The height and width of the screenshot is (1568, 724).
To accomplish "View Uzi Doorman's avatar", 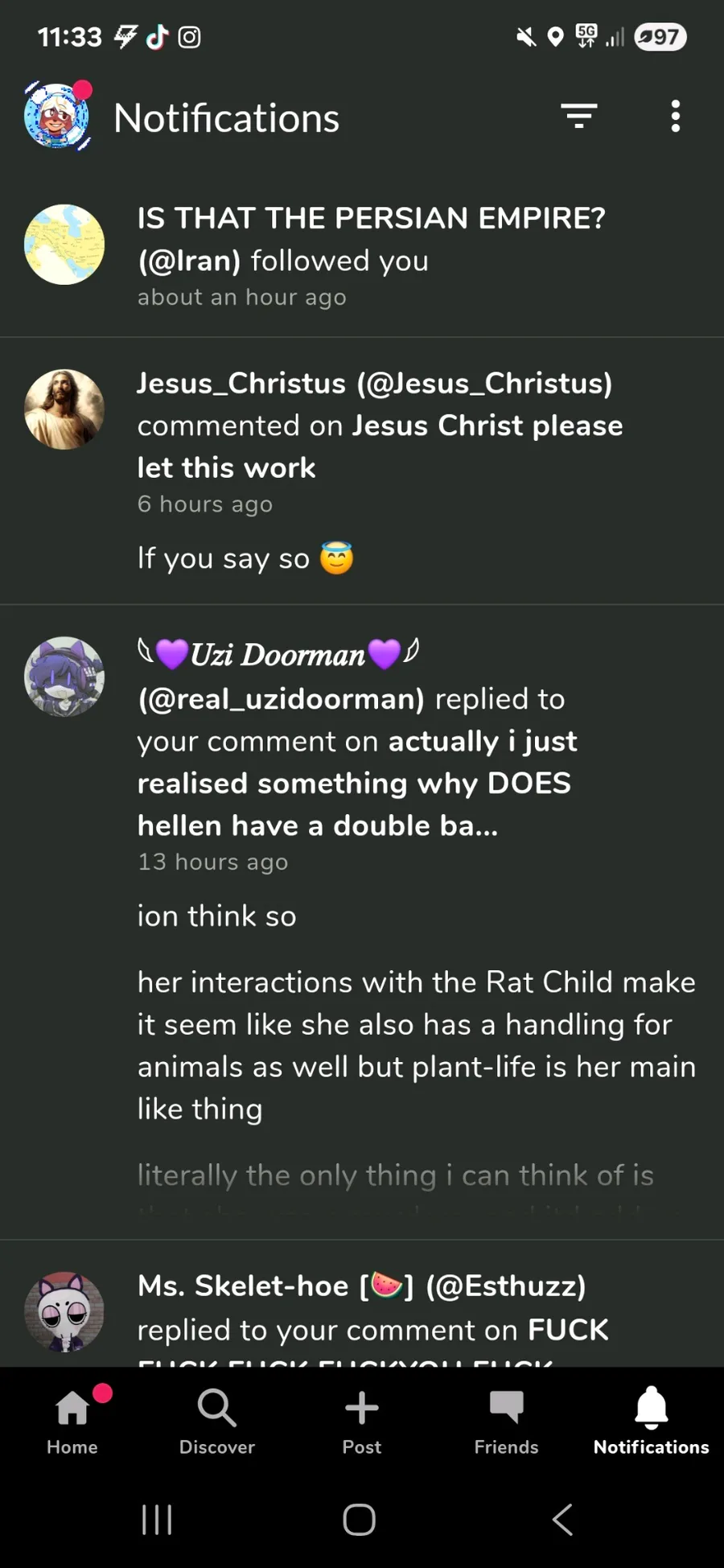I will pos(64,677).
